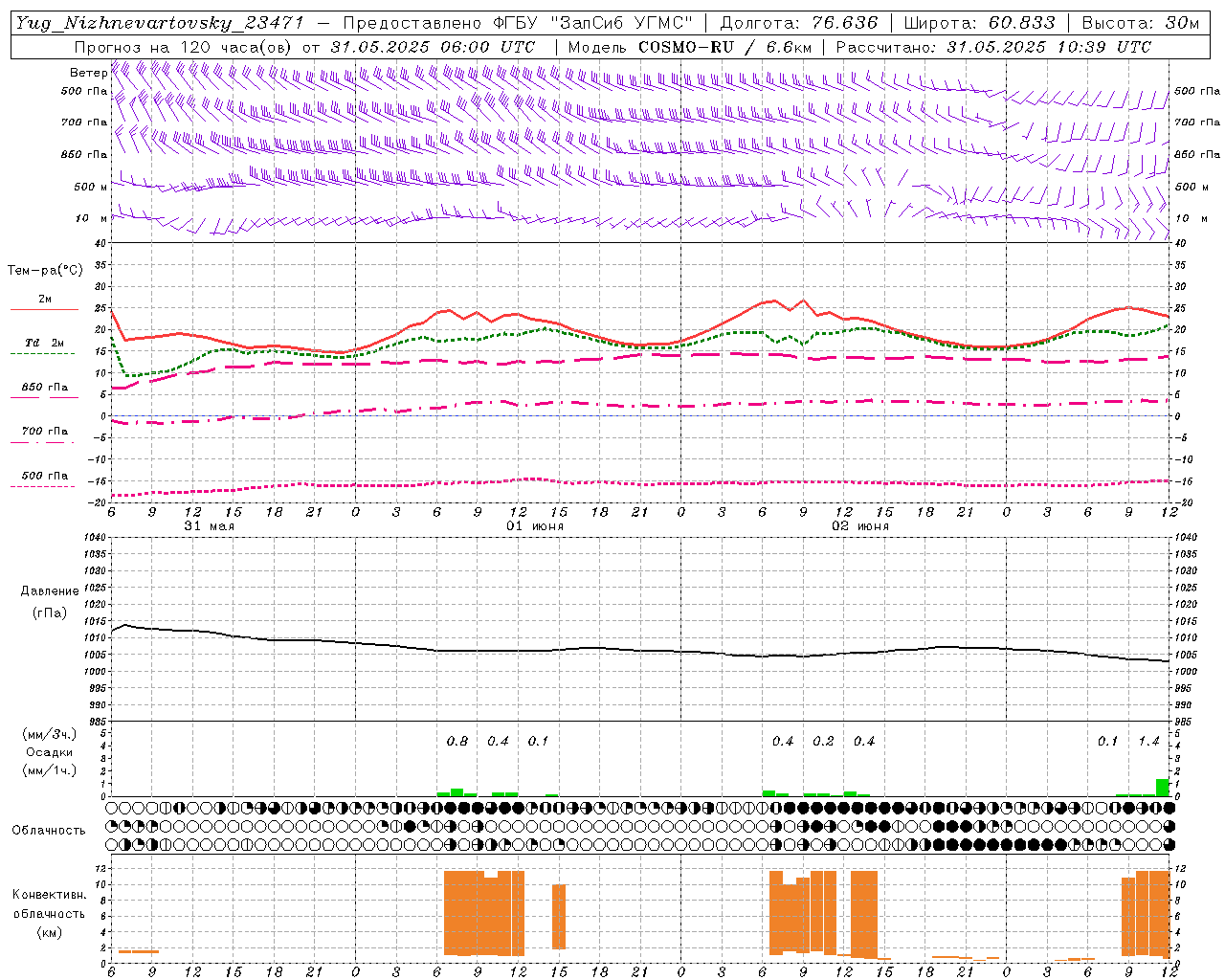Click the (км) unit under convective cloud label
The width and height of the screenshot is (1225, 980).
(x=49, y=931)
